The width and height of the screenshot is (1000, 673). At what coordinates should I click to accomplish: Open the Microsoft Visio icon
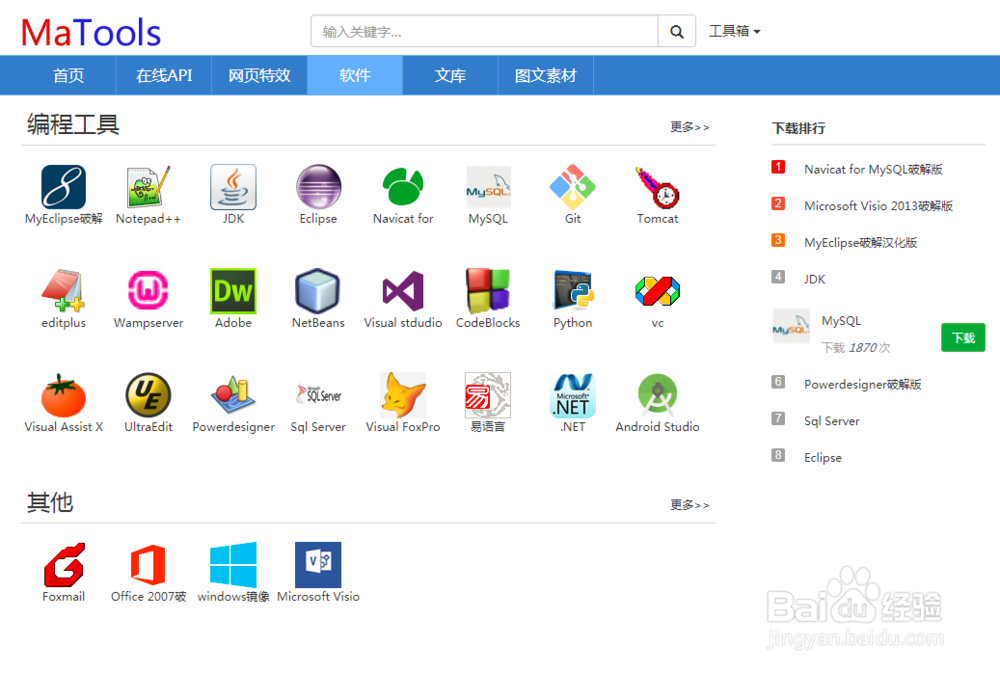[x=318, y=565]
